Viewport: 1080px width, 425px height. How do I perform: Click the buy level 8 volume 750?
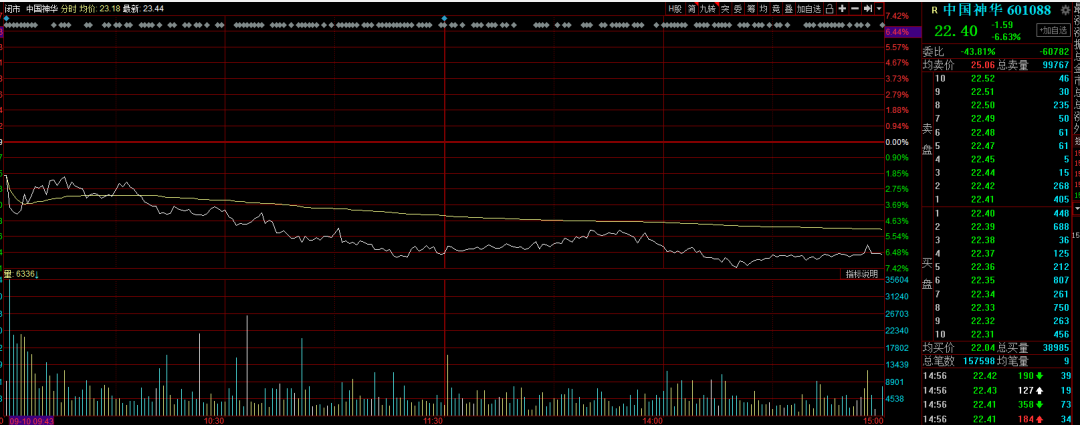tap(1061, 307)
